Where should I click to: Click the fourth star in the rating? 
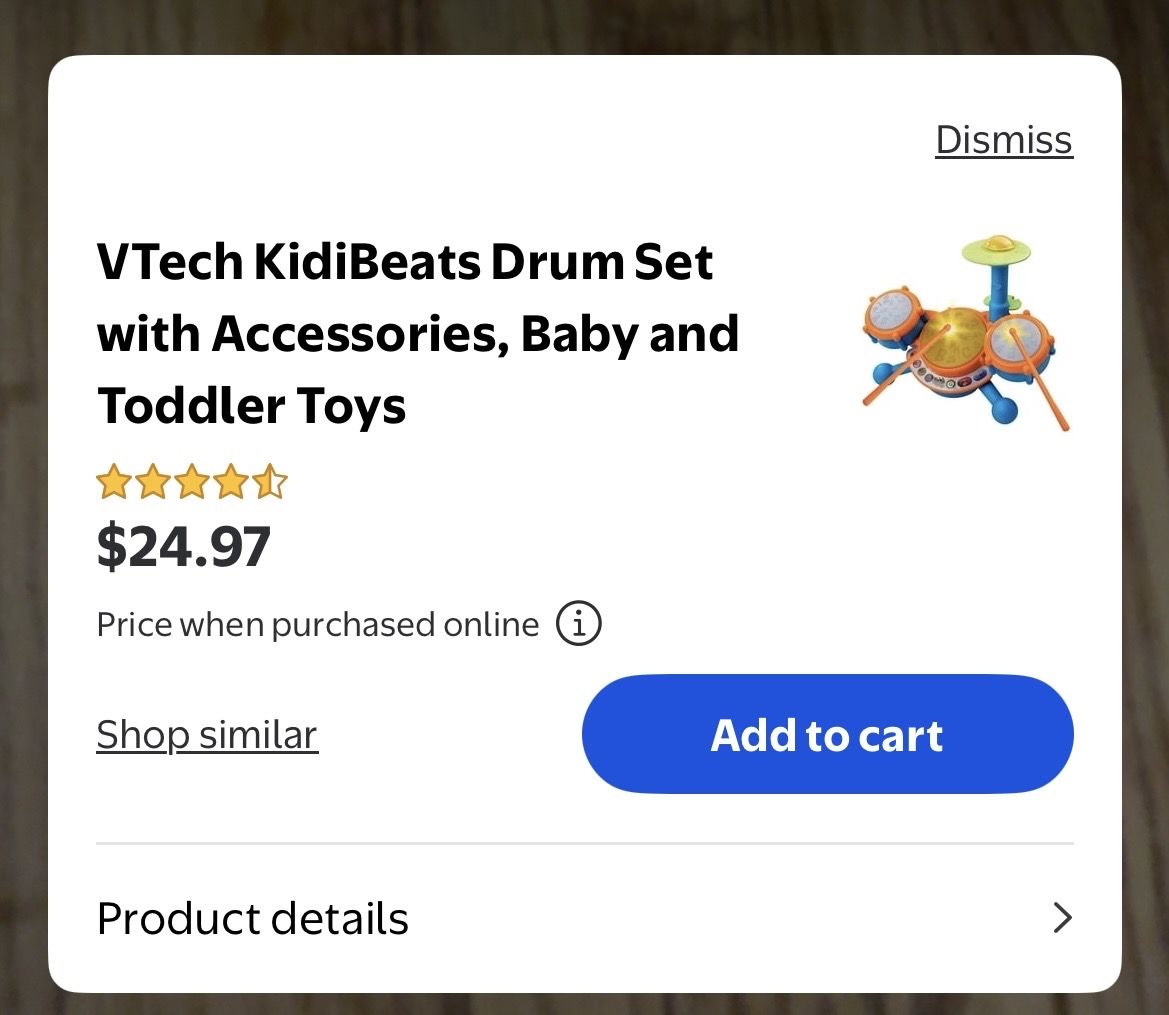pos(231,483)
